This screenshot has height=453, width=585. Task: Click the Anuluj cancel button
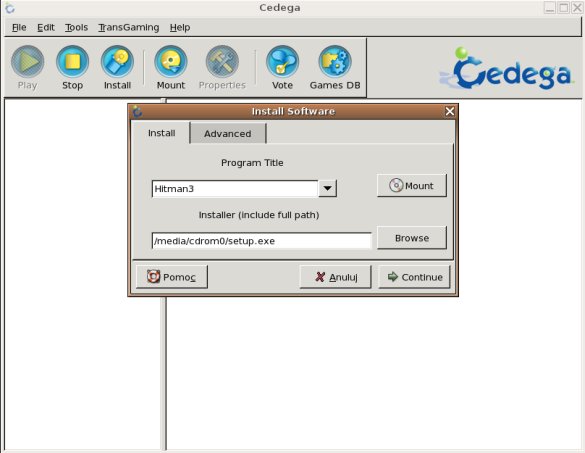(336, 277)
